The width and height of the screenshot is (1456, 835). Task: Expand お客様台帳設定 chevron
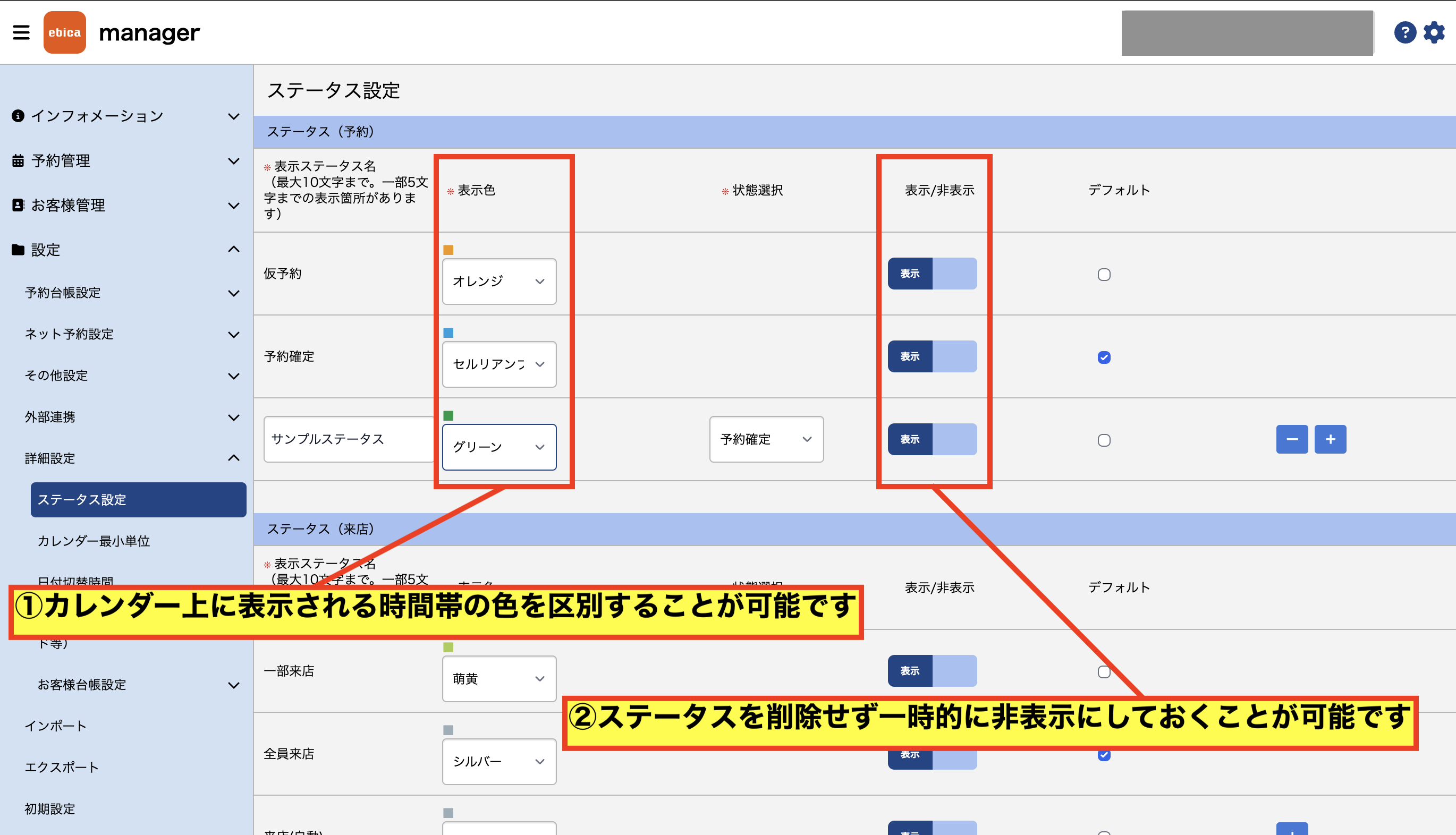pyautogui.click(x=233, y=685)
